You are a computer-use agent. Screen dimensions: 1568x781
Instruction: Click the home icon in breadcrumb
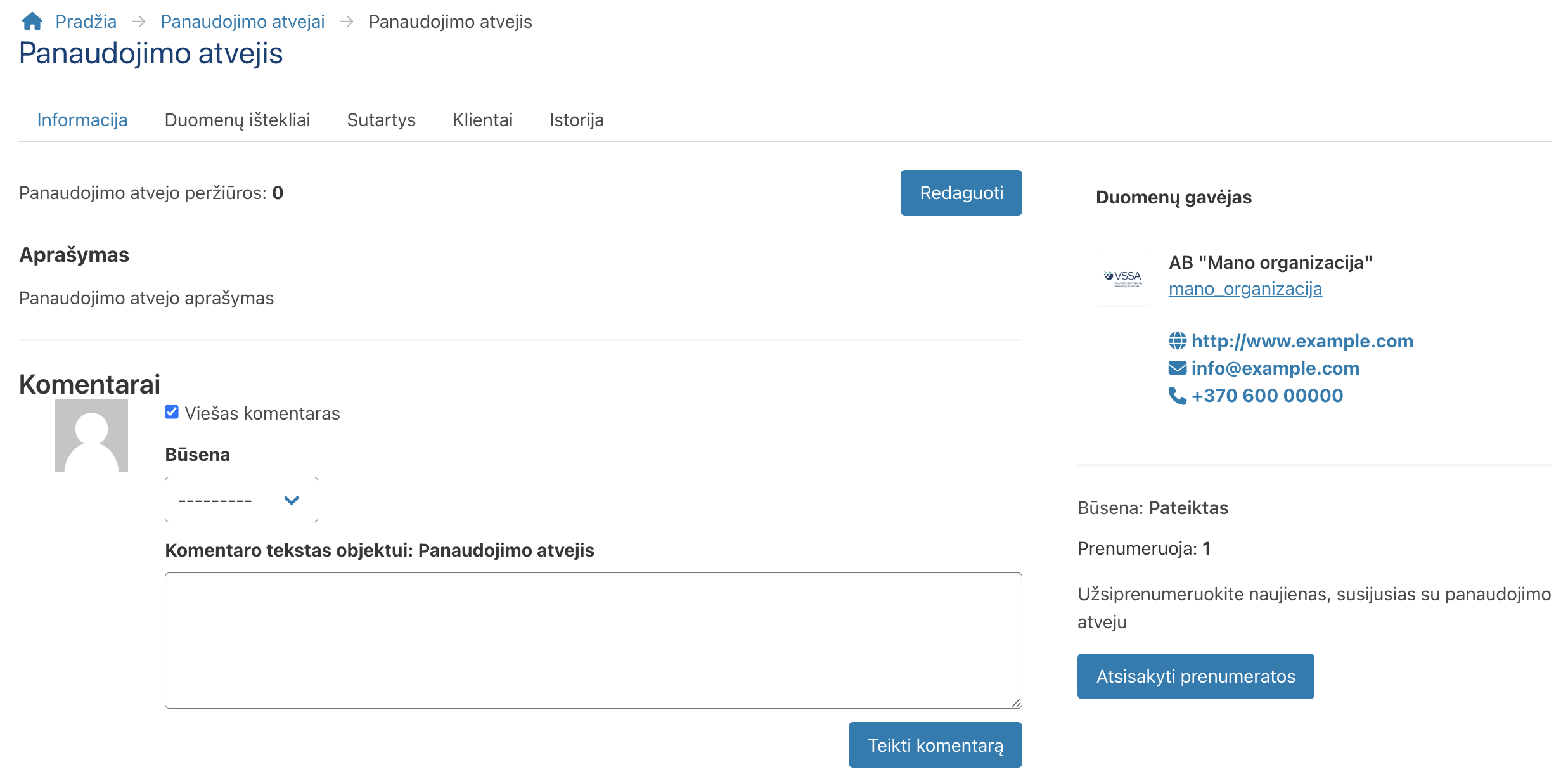point(32,22)
